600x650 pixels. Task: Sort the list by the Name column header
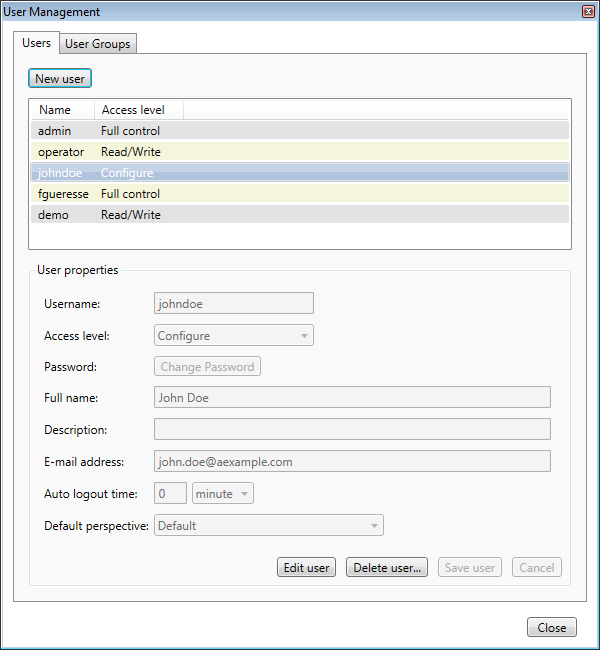point(55,110)
